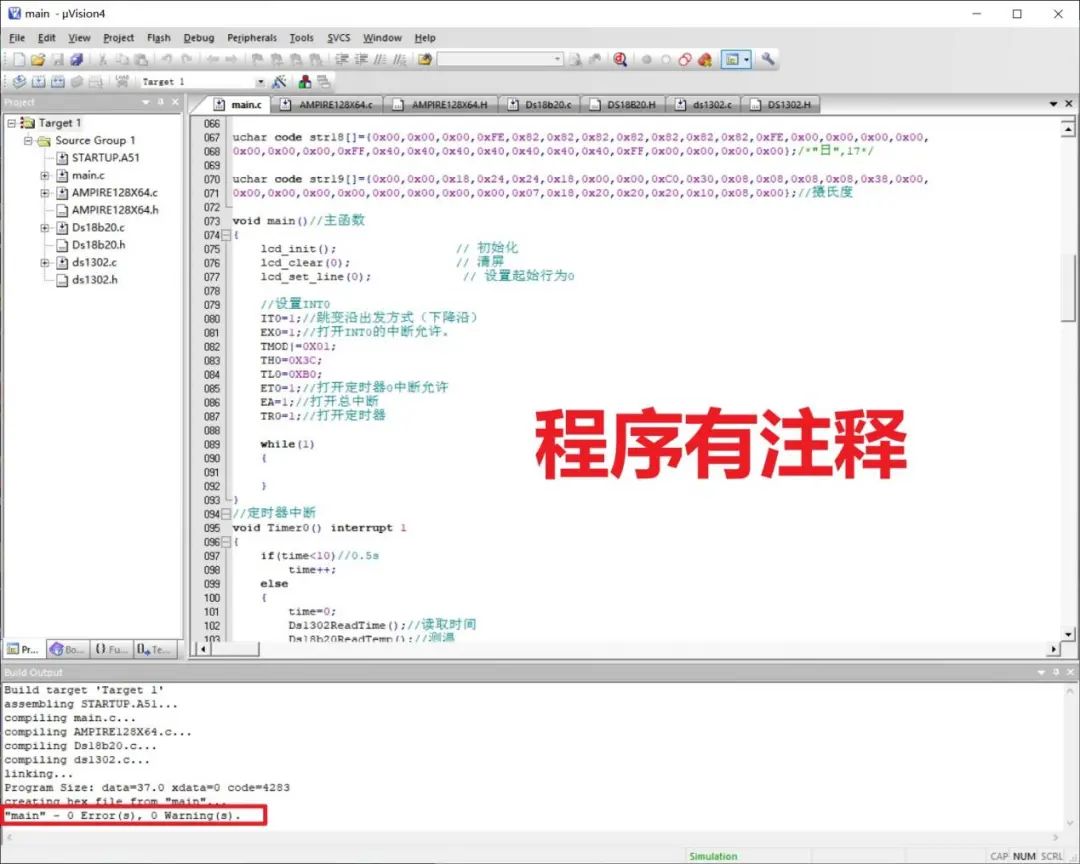Toggle the window layout icon
Viewport: 1080px width, 864px height.
click(731, 60)
